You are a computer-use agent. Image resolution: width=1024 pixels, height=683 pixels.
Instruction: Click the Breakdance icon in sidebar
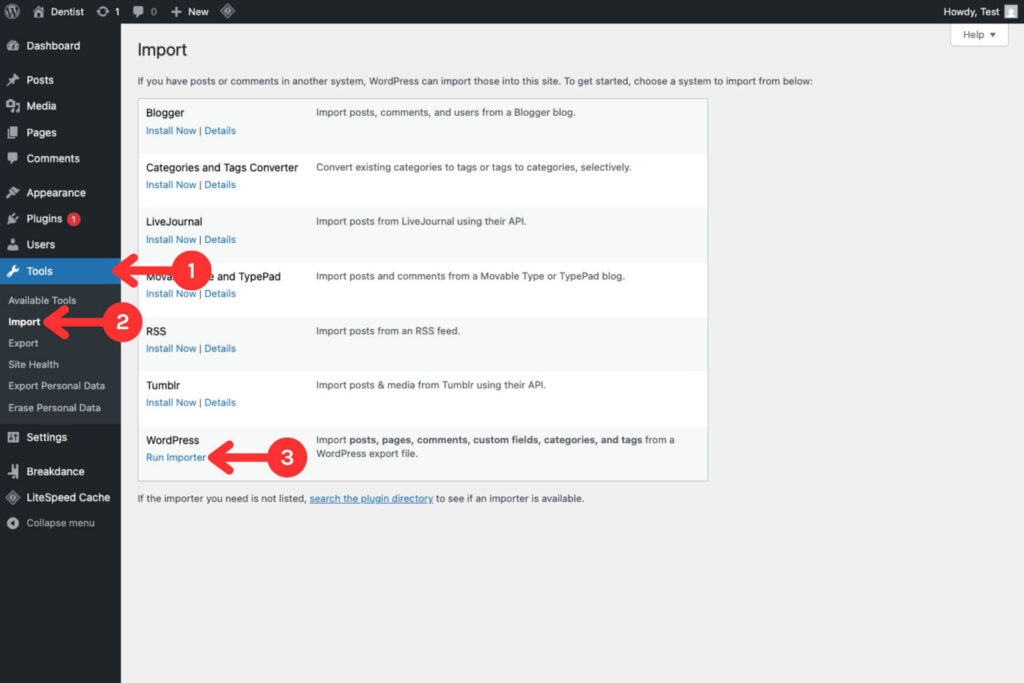(12, 471)
